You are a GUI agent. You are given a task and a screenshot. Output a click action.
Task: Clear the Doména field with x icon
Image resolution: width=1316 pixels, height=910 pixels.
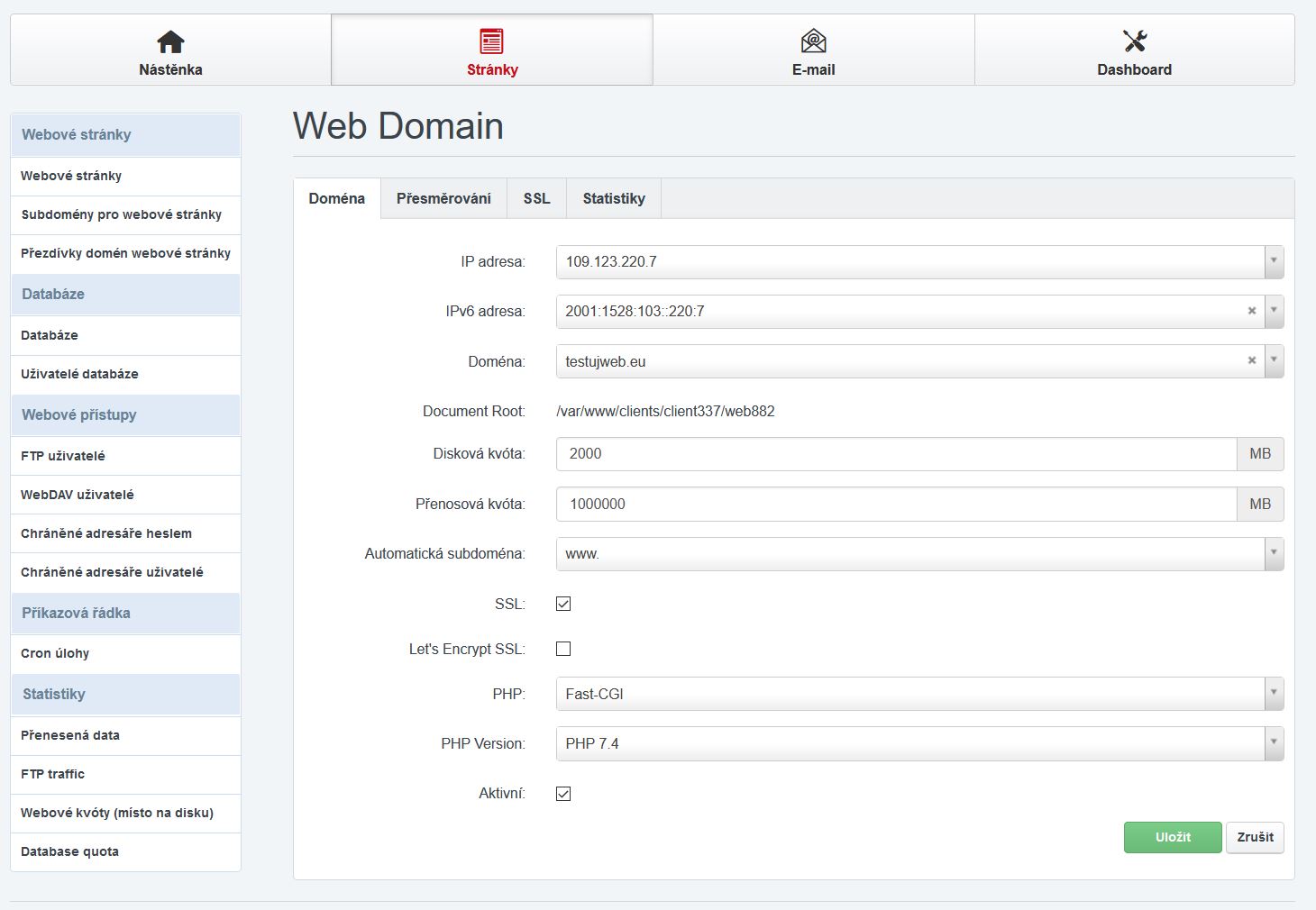click(1251, 360)
